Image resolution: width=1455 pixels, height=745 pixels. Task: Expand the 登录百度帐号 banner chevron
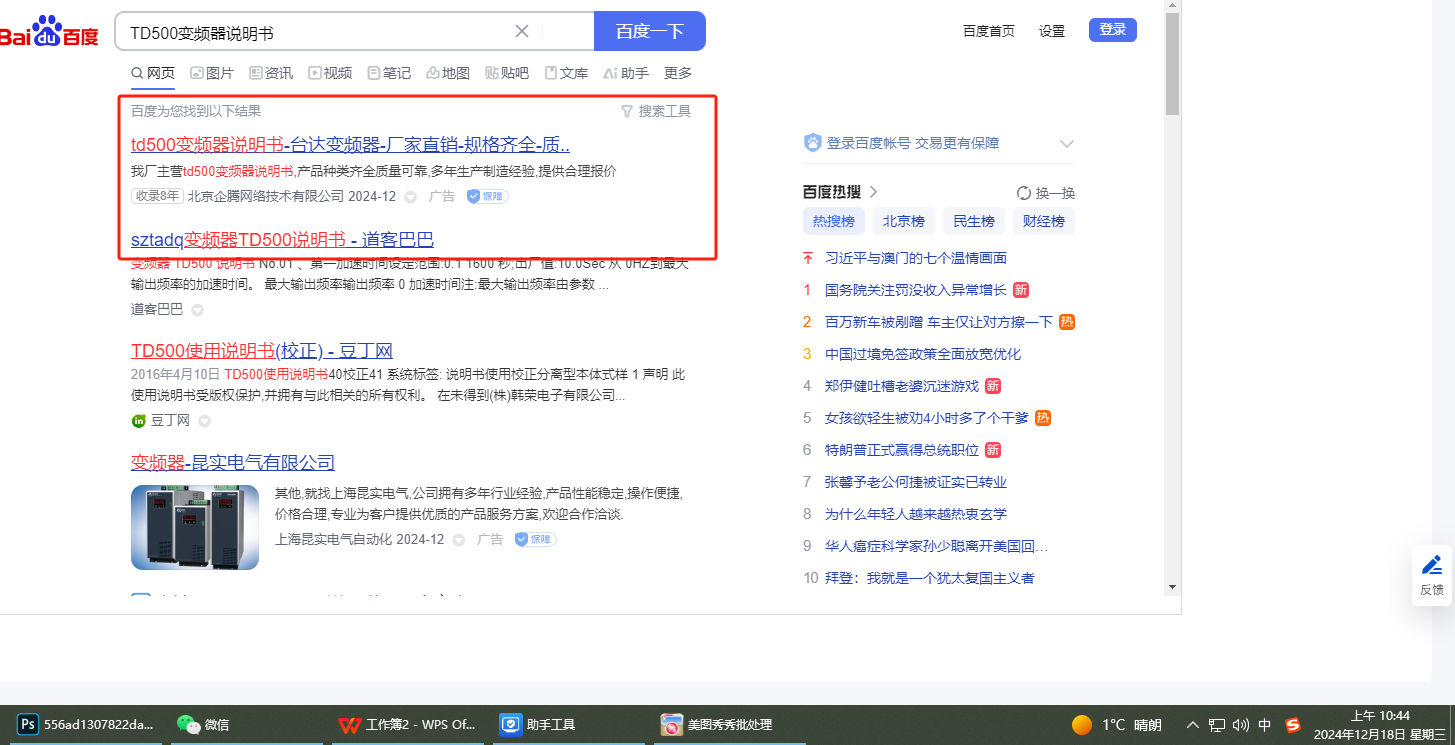(1066, 143)
